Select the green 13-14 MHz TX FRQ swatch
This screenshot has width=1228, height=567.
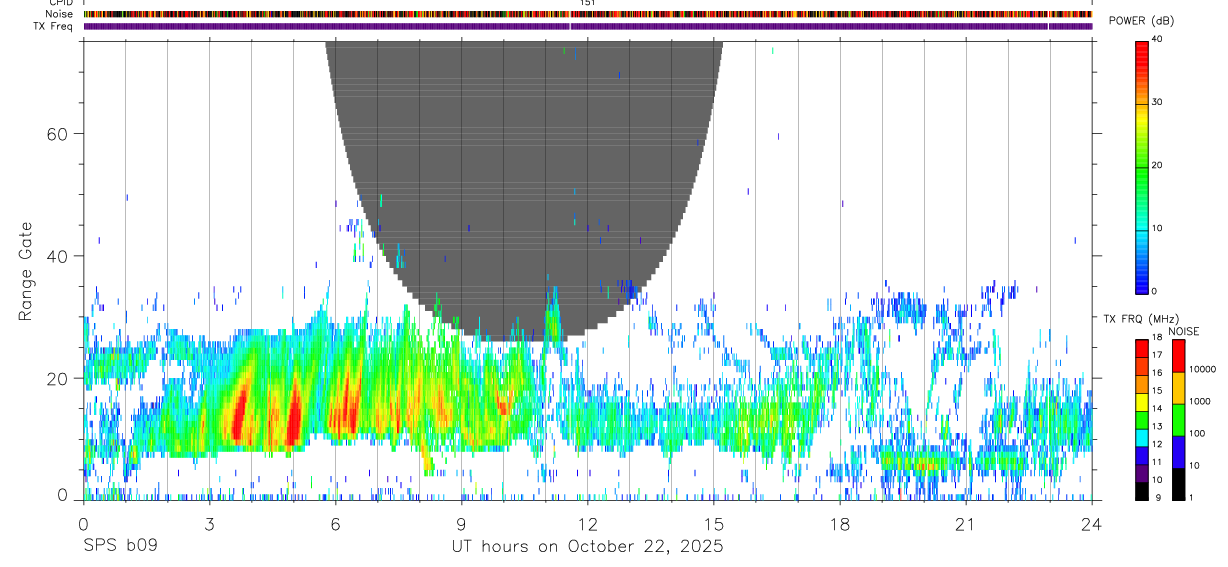pyautogui.click(x=1141, y=420)
